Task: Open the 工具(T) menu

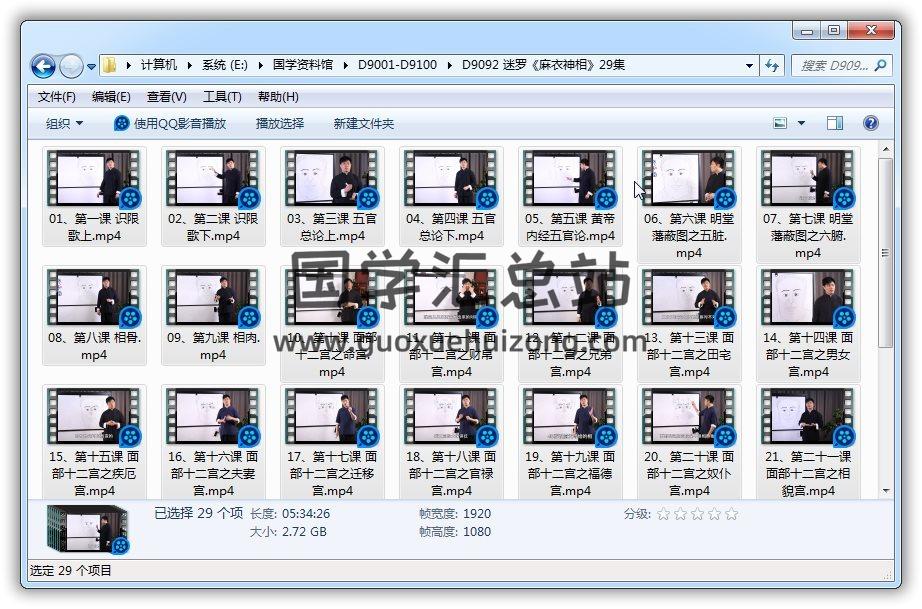Action: click(x=222, y=97)
